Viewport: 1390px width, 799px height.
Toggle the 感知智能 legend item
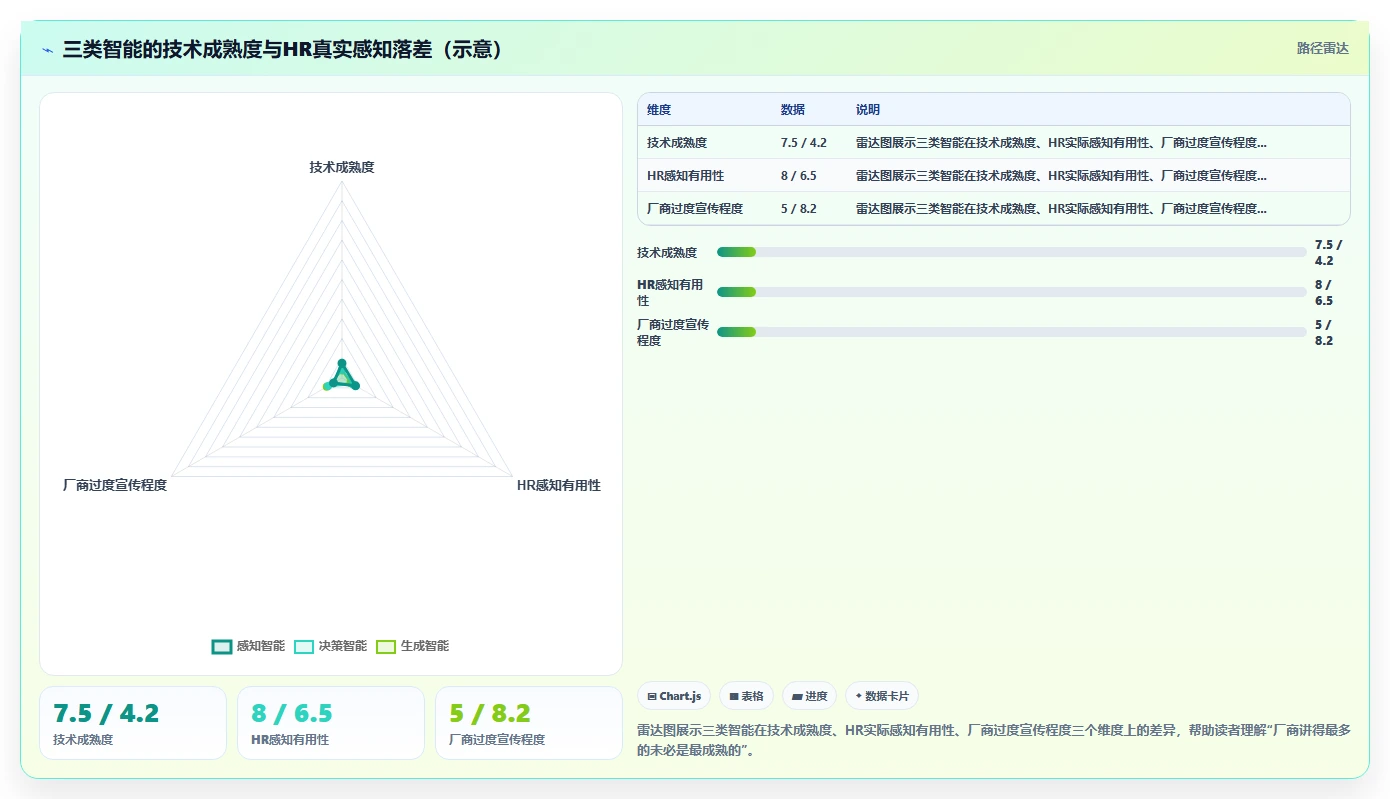[249, 646]
